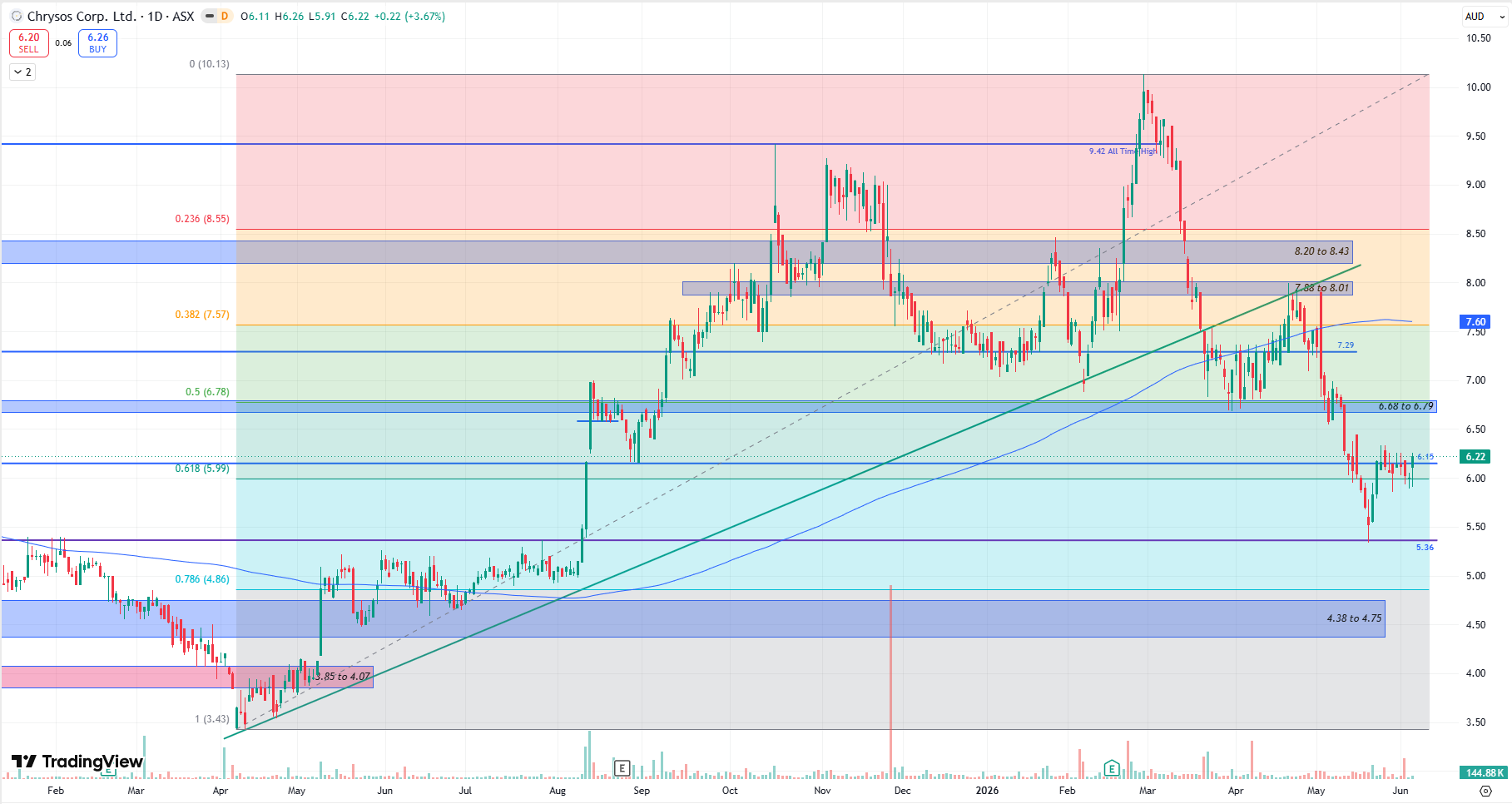This screenshot has height=804, width=1512.
Task: Expand the collapsed indicators legend showing 2
Action: click(x=22, y=72)
